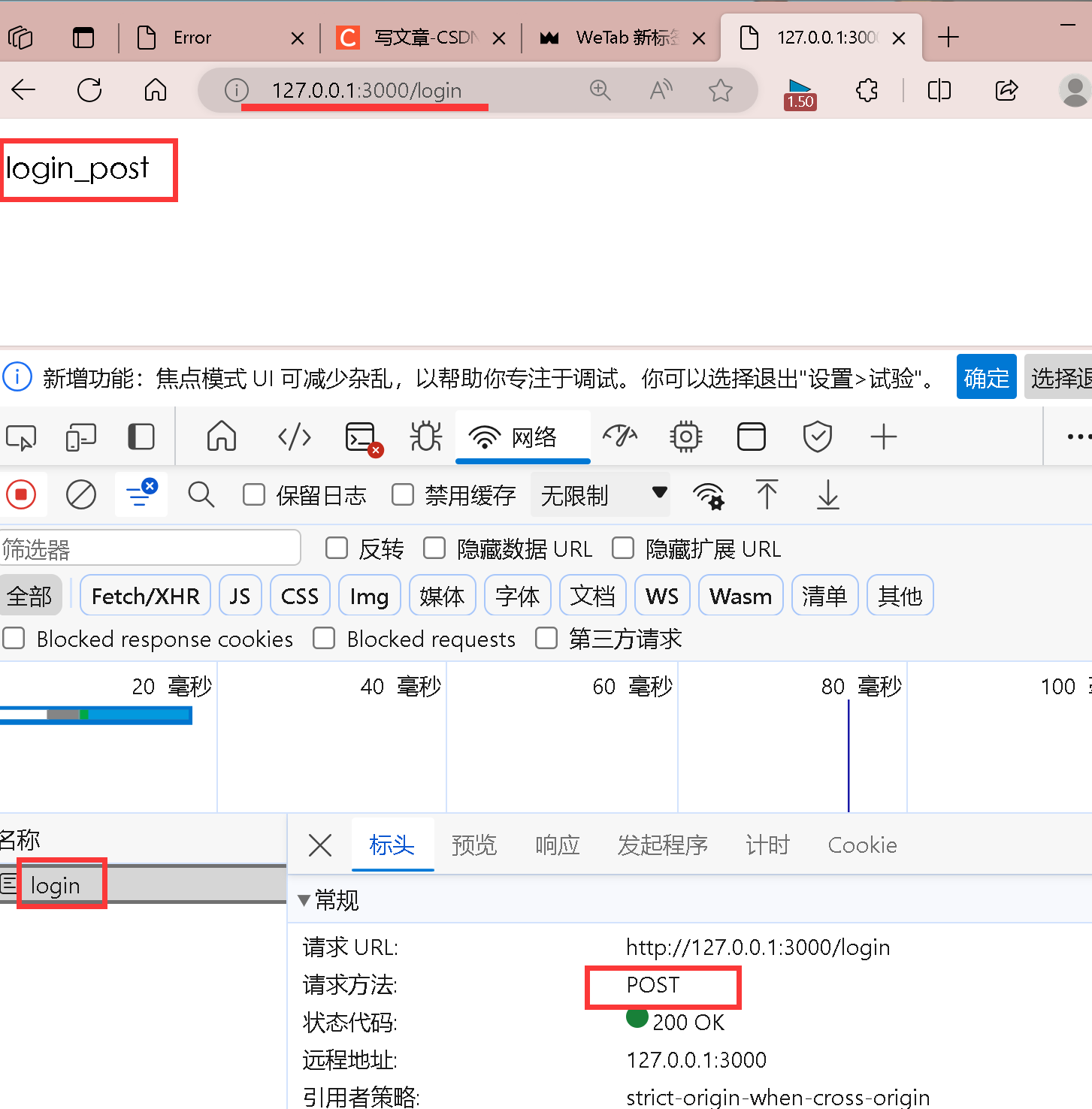Switch to the 发起程序 tab

click(663, 845)
